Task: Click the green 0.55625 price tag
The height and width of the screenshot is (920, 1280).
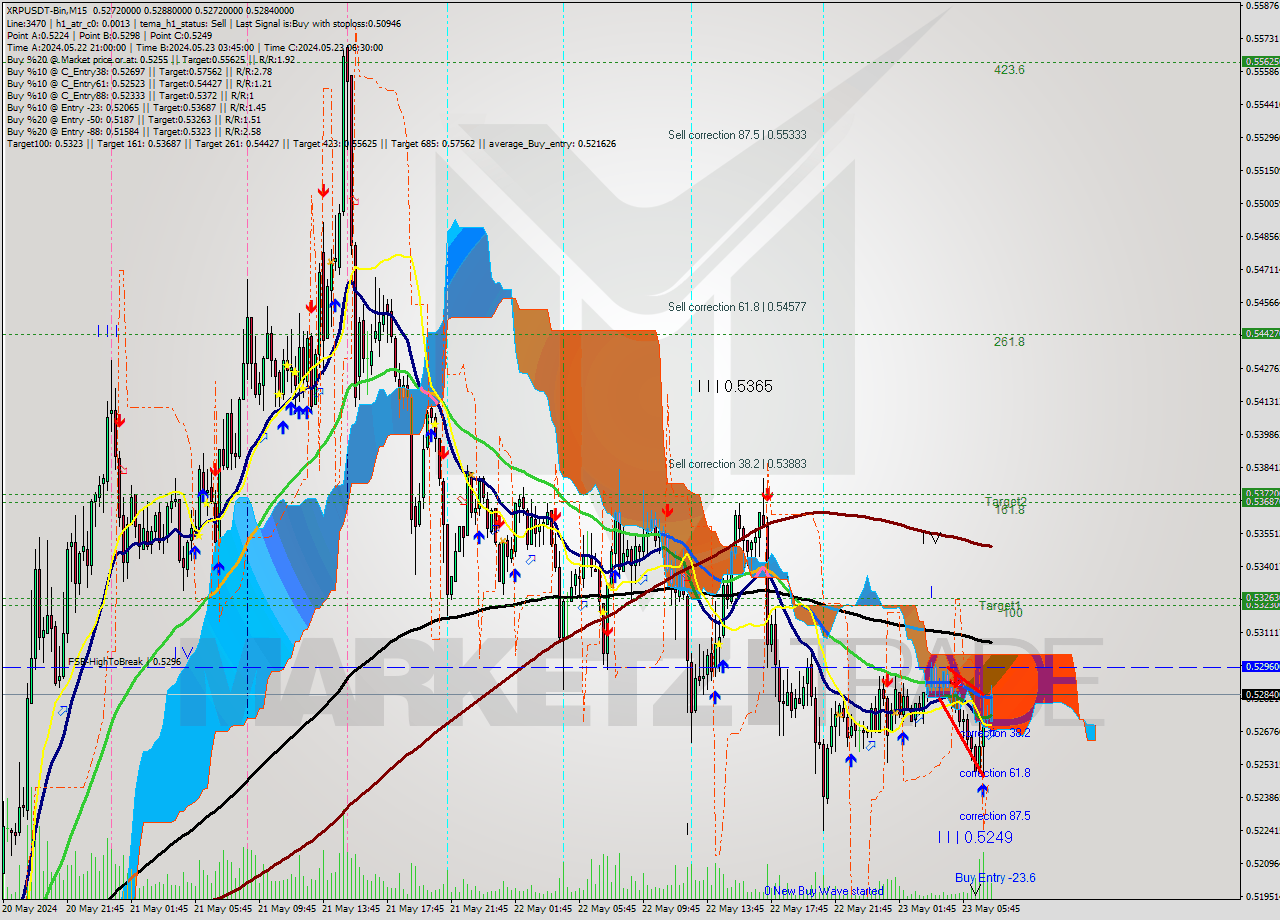Action: click(x=1260, y=61)
